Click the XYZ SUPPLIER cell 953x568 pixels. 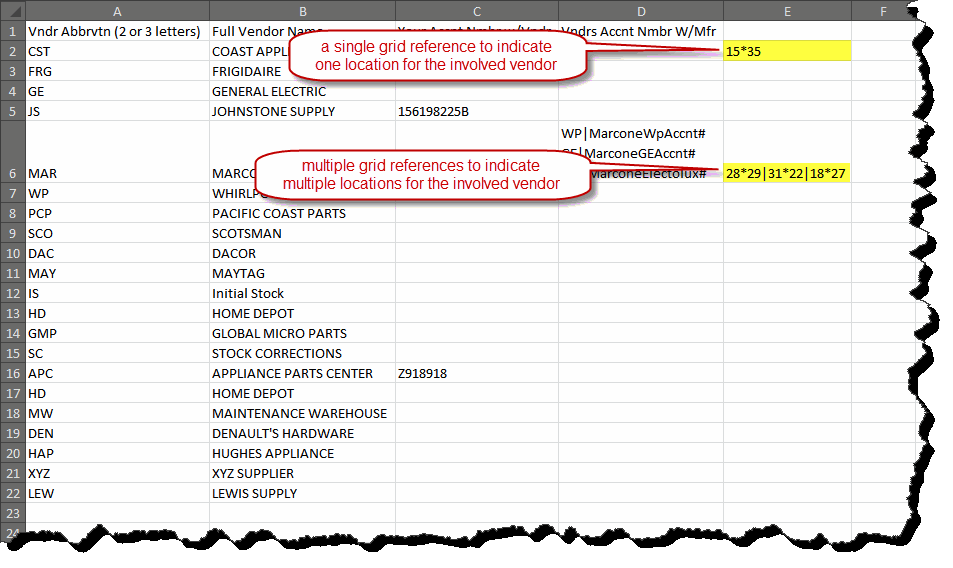point(302,473)
